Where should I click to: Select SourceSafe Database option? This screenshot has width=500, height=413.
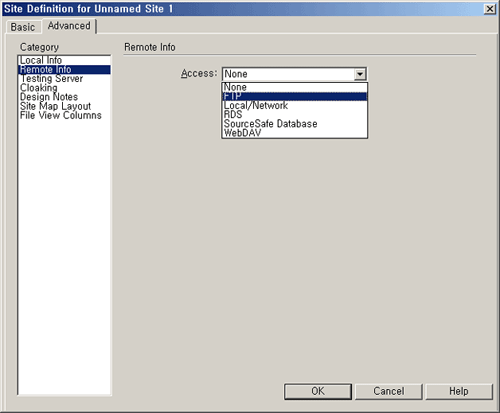(295, 124)
